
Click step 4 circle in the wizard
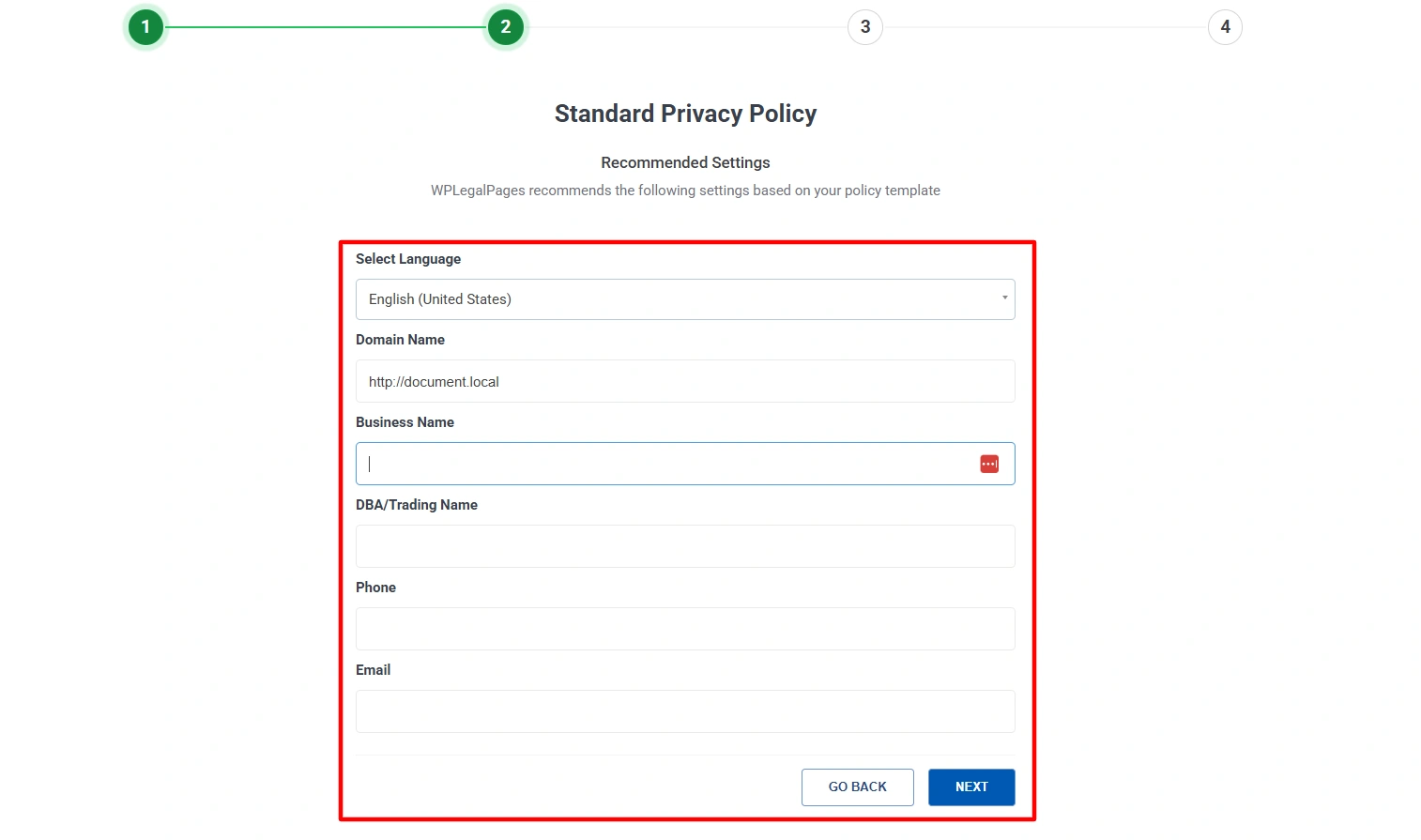(x=1225, y=26)
